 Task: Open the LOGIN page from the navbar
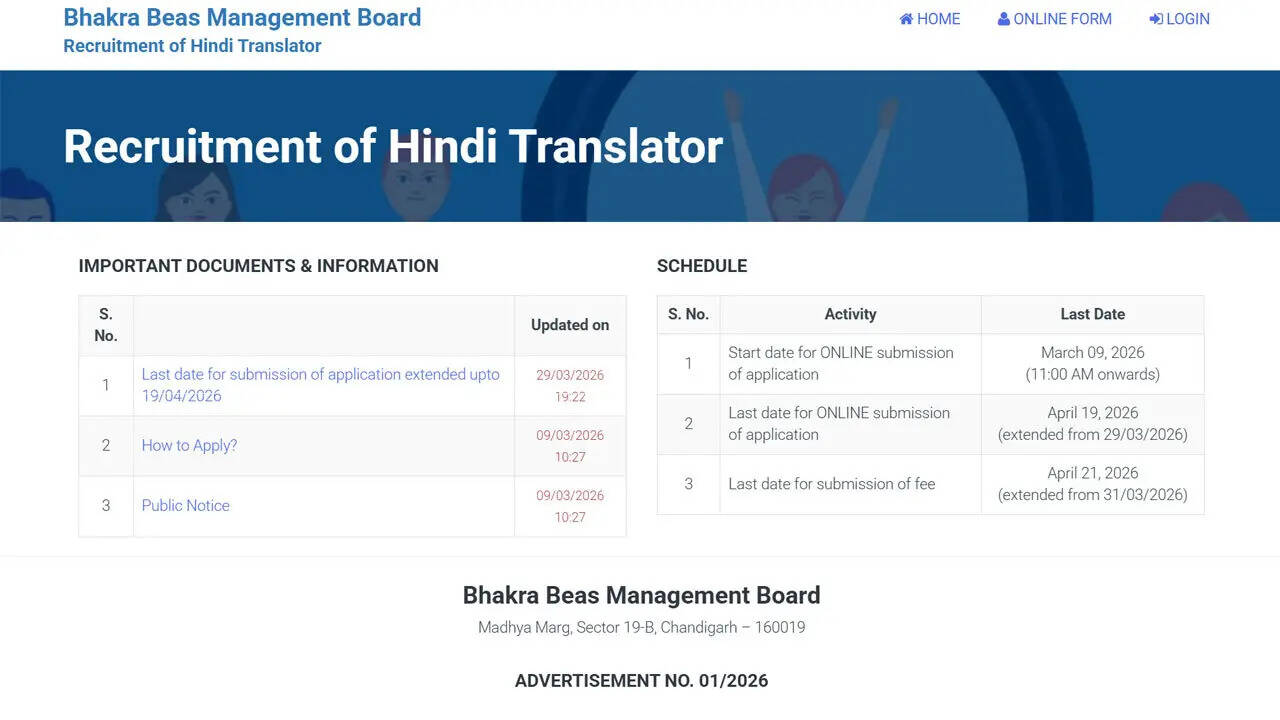coord(1187,19)
